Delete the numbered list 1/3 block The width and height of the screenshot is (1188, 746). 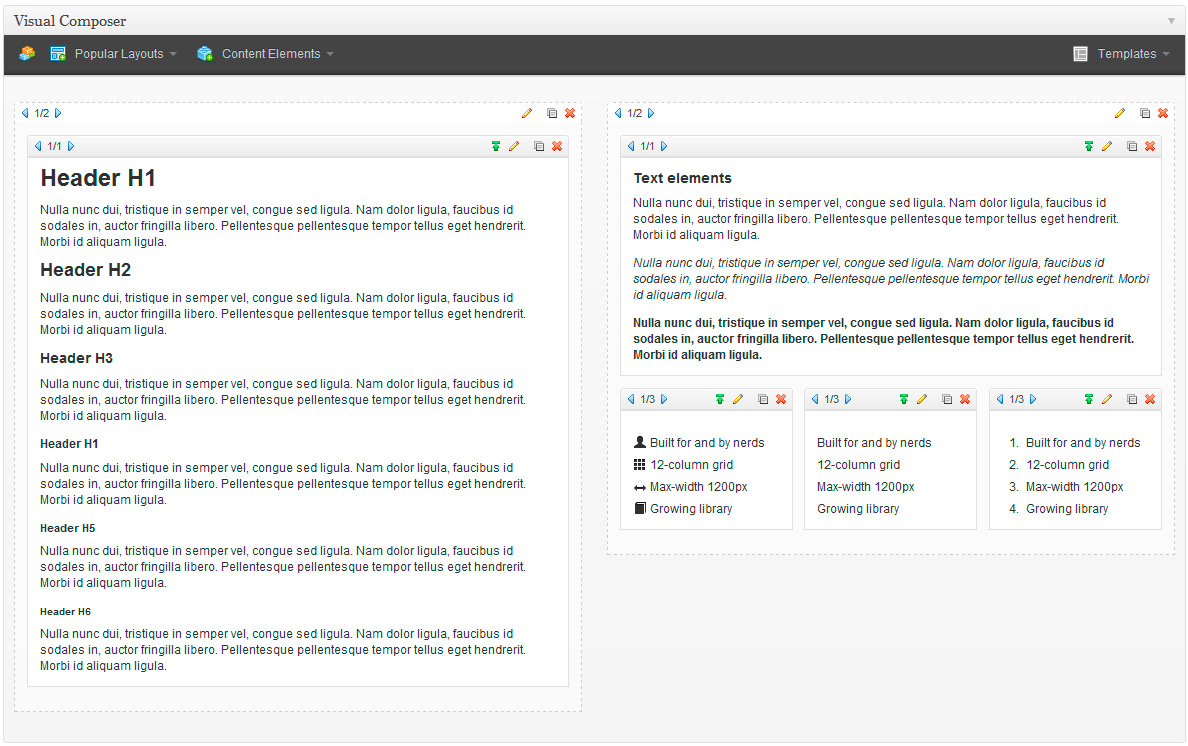1150,400
